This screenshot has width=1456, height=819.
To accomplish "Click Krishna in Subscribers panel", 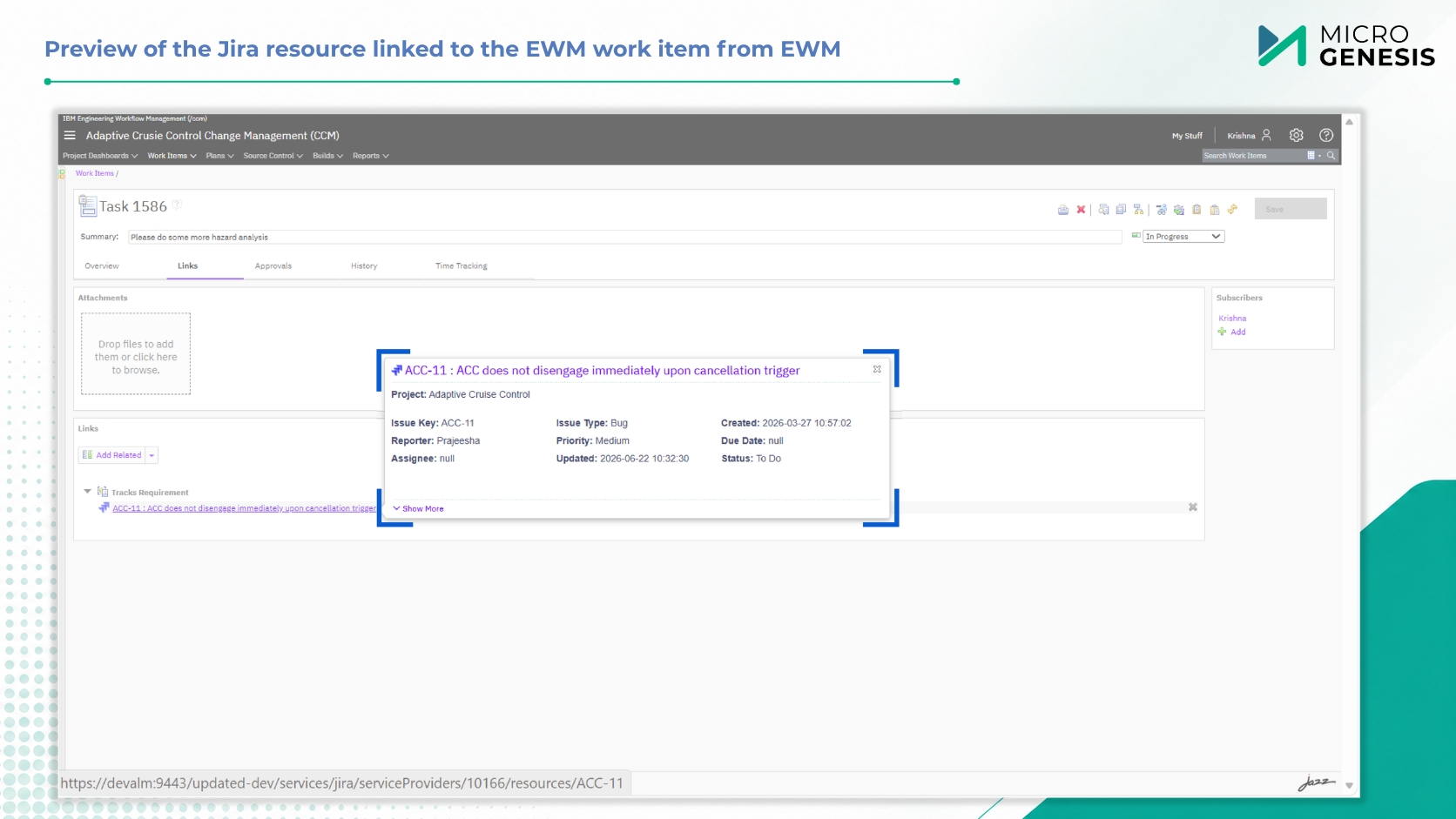I will coord(1232,319).
